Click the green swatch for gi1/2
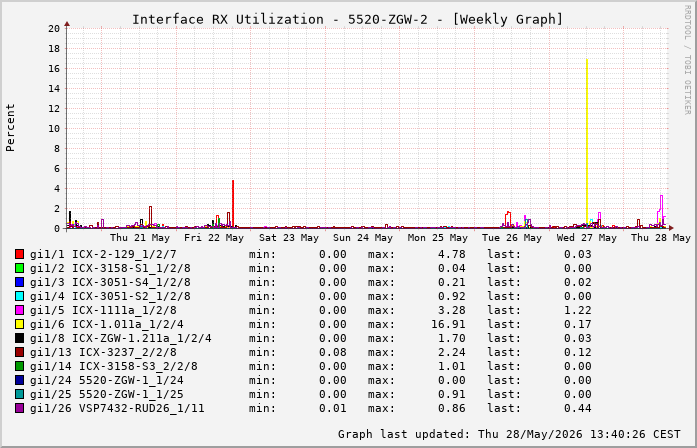This screenshot has width=697, height=448. [x=19, y=268]
